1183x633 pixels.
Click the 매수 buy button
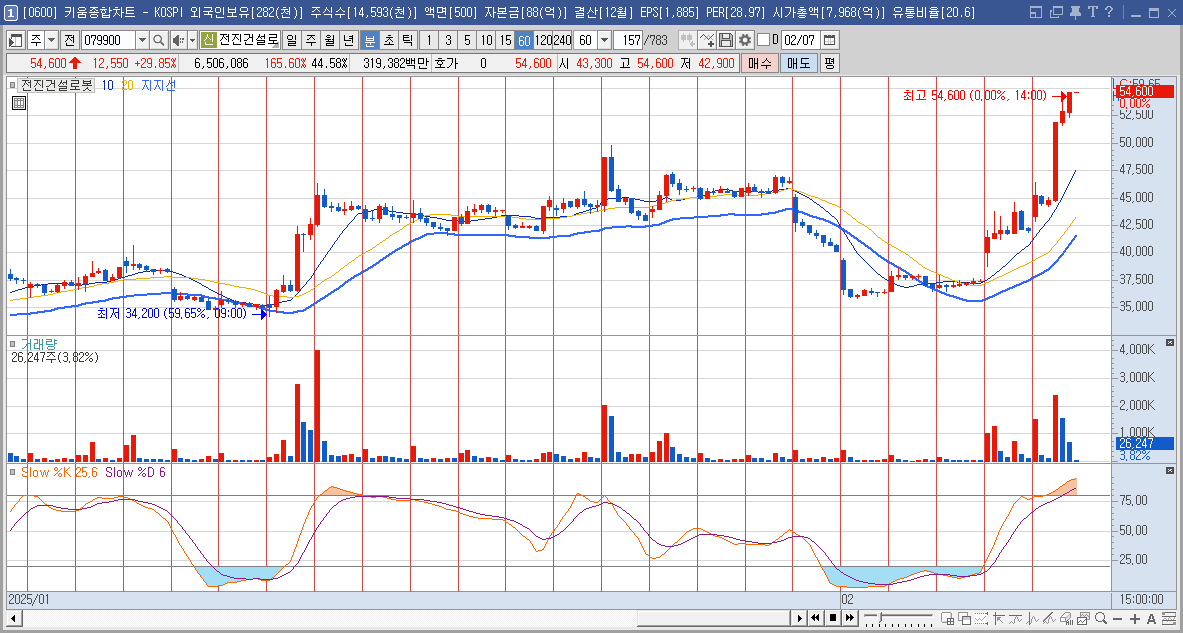coord(758,63)
